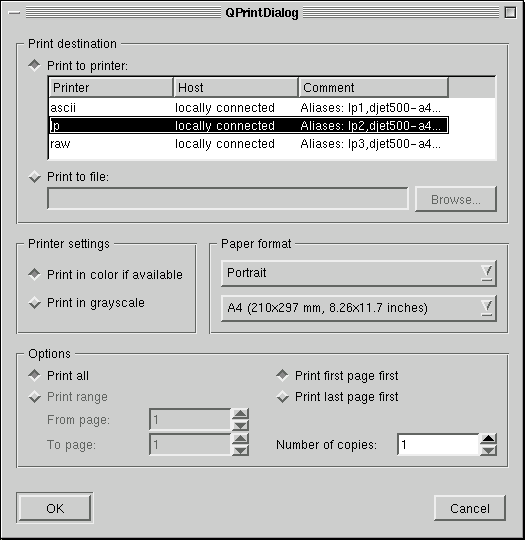
Task: Open the Portrait orientation dropdown
Action: [x=359, y=273]
